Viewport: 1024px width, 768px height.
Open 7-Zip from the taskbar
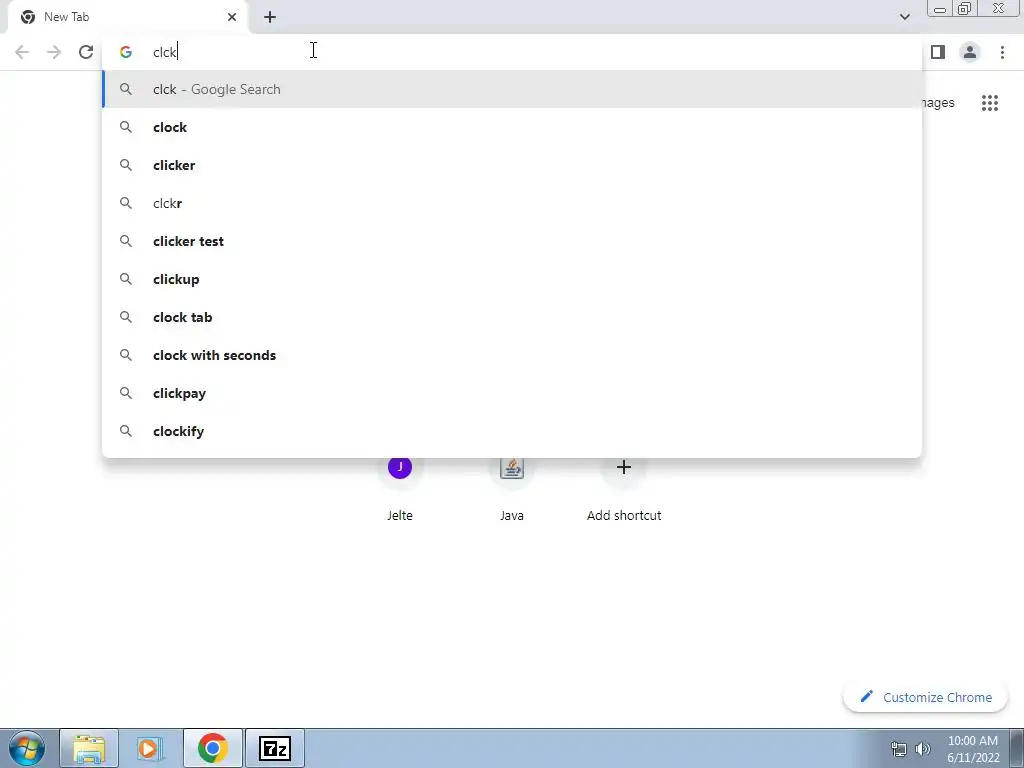274,748
